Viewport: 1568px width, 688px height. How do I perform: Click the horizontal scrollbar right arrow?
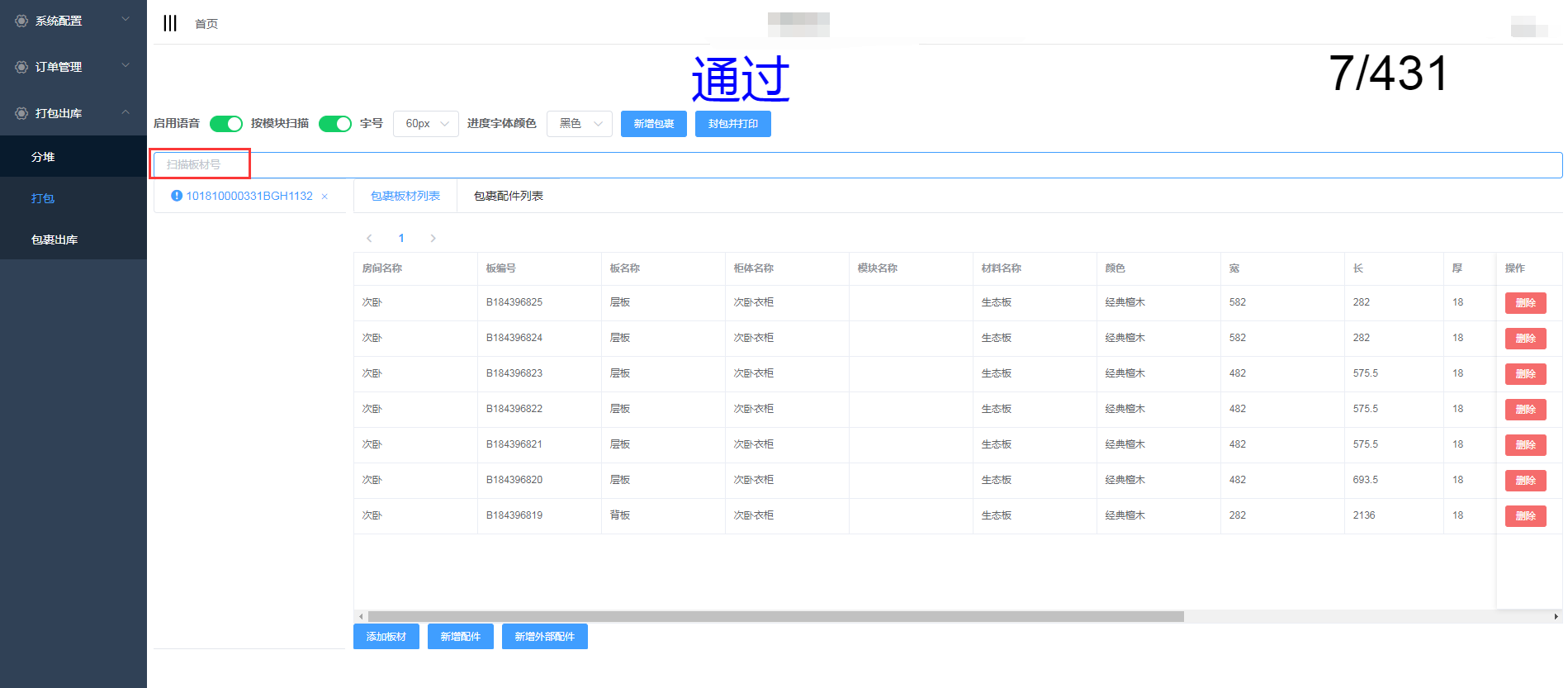click(1556, 617)
